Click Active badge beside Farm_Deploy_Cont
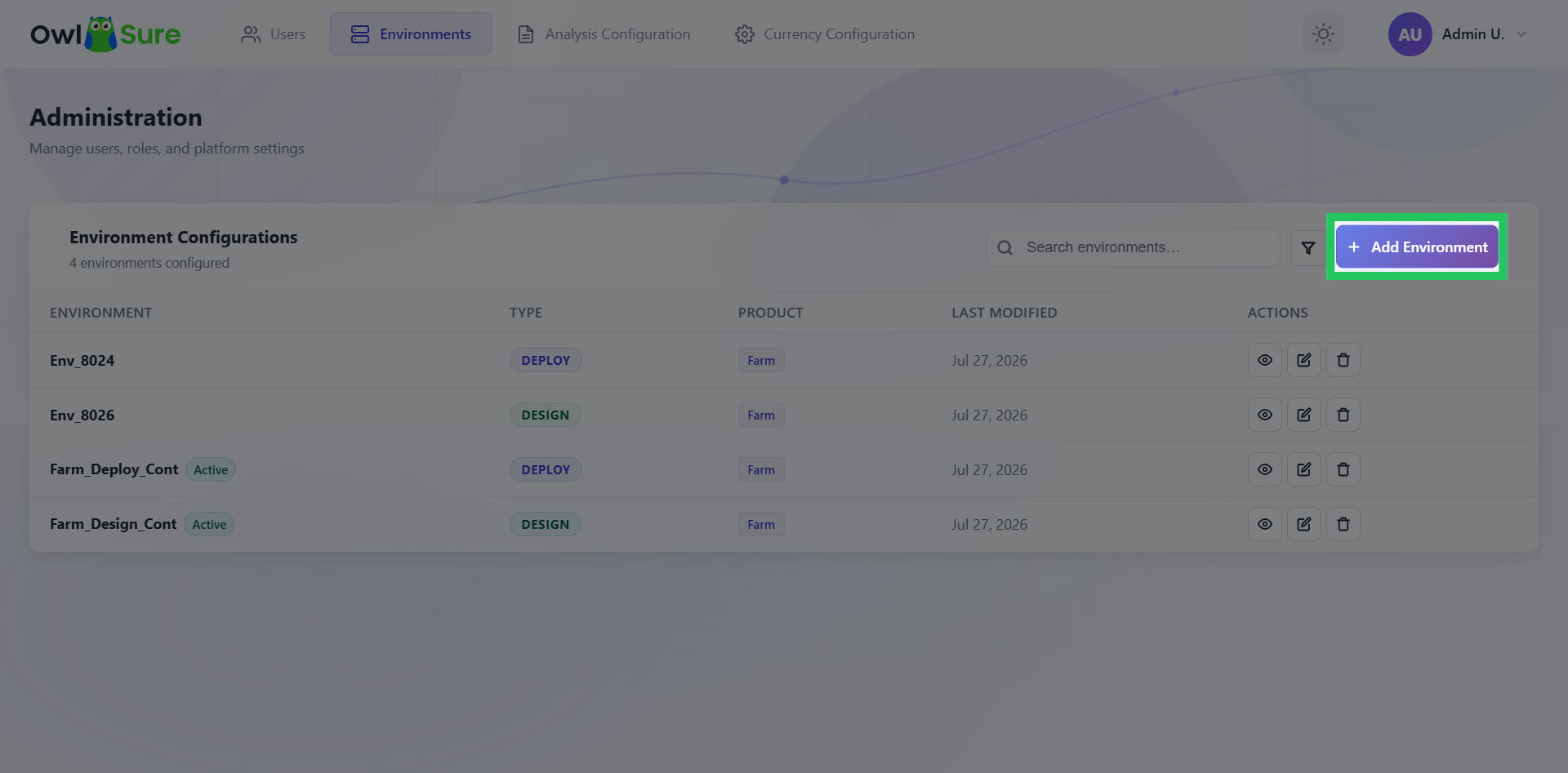The height and width of the screenshot is (773, 1568). [x=211, y=469]
